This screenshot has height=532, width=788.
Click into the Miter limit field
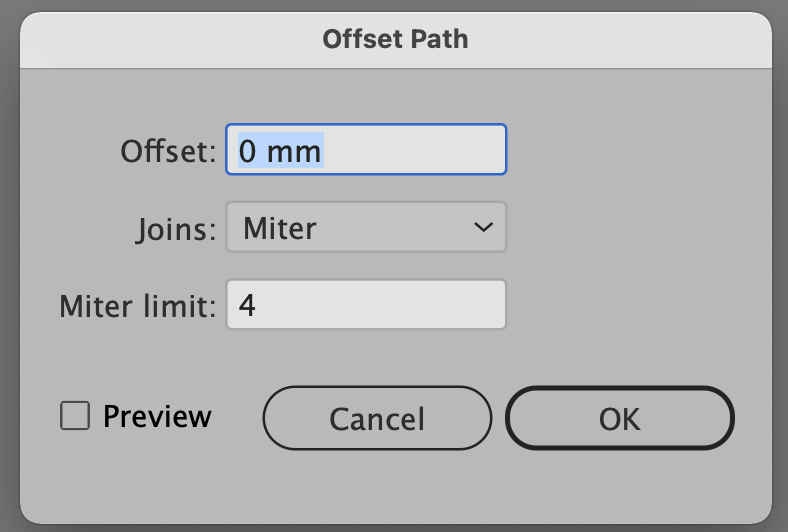[366, 304]
